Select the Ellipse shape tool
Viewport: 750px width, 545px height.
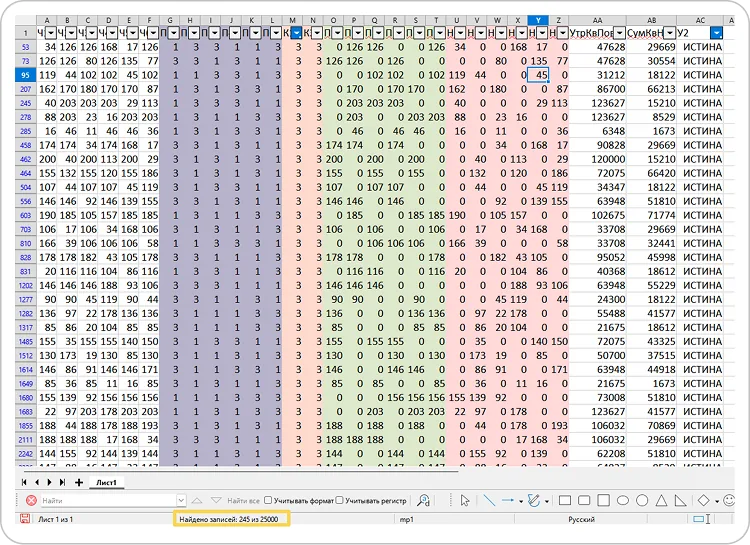(623, 501)
